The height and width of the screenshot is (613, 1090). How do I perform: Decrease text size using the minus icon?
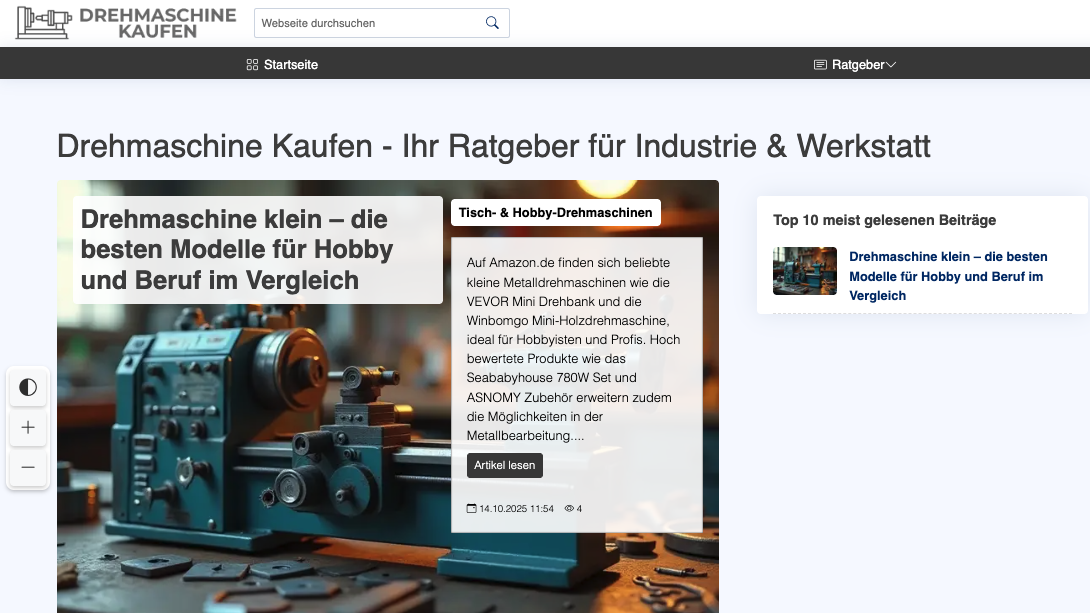coord(28,468)
